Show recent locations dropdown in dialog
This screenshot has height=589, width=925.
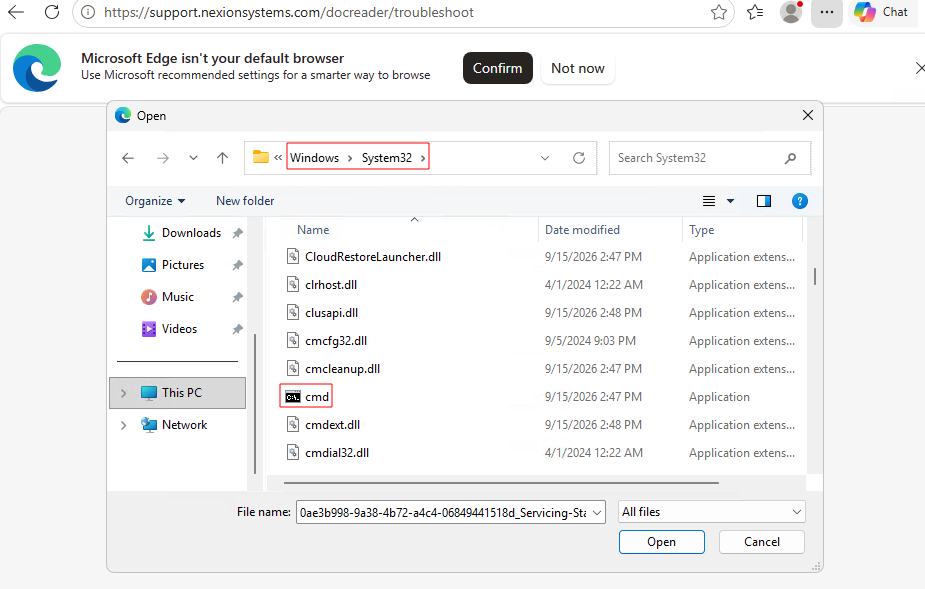[x=193, y=158]
